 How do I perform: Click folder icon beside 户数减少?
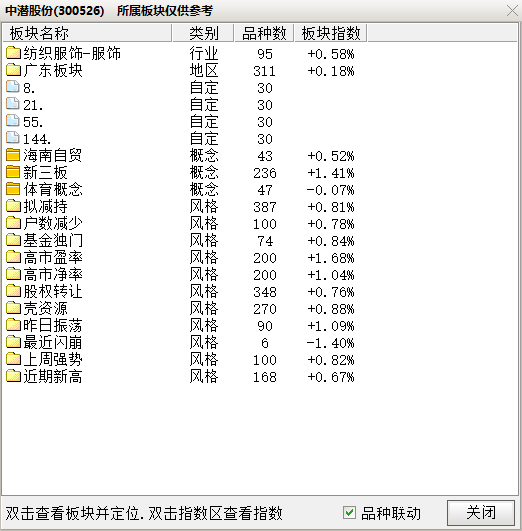13,222
